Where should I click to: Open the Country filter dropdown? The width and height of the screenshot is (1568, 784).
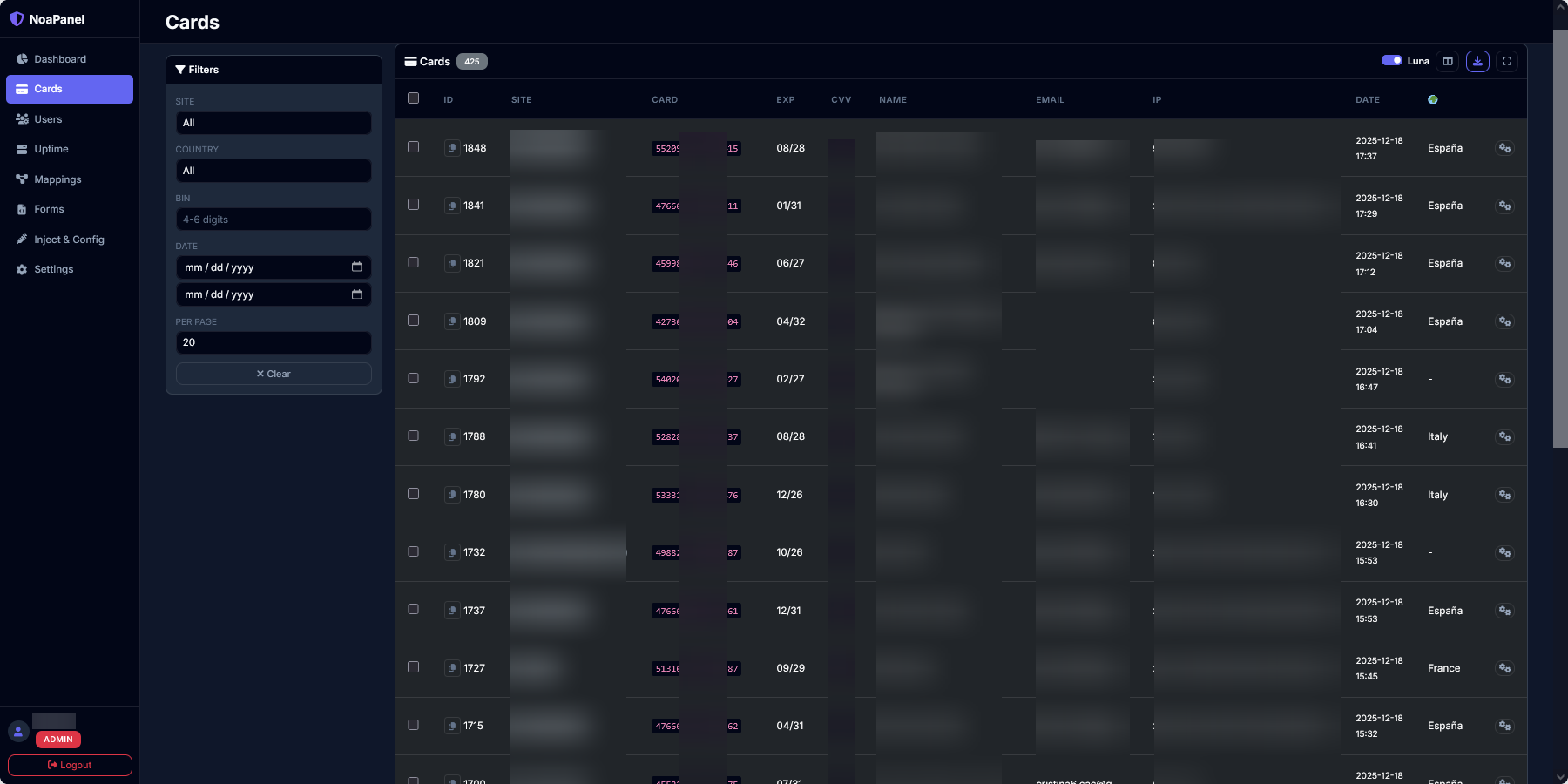click(274, 171)
